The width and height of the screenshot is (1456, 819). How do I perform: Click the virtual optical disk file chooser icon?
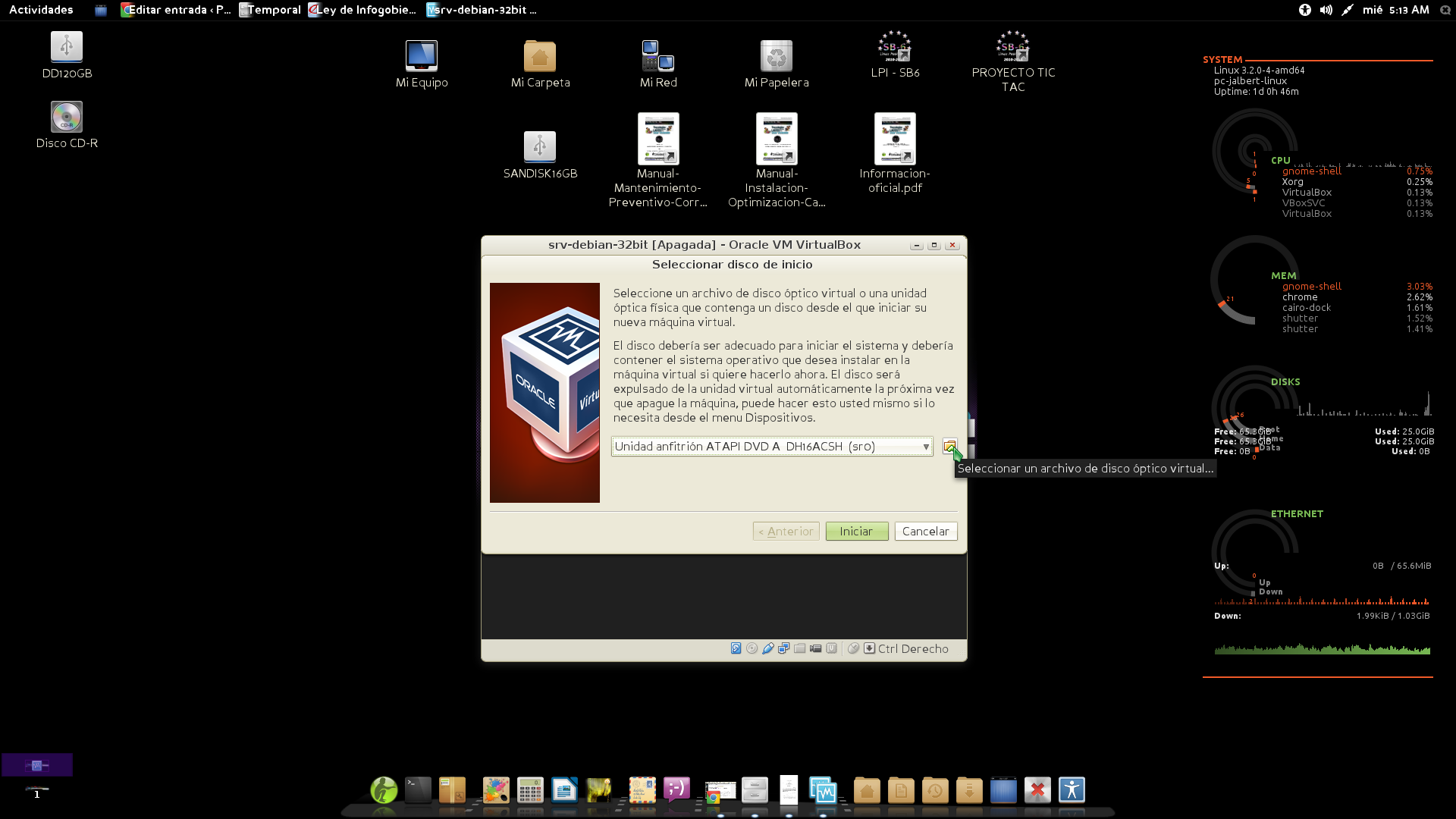(x=949, y=446)
